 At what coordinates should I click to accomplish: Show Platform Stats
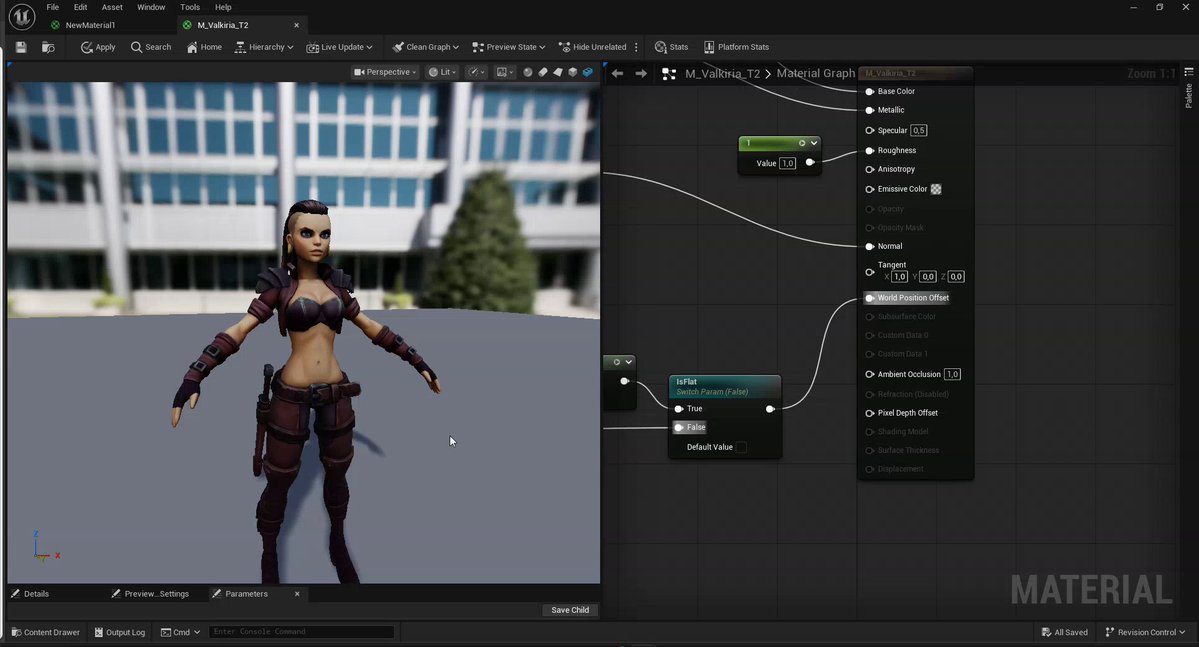coord(736,47)
